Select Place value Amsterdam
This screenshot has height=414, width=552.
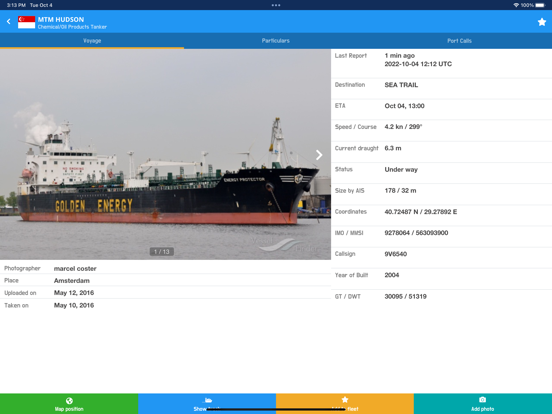pos(71,281)
